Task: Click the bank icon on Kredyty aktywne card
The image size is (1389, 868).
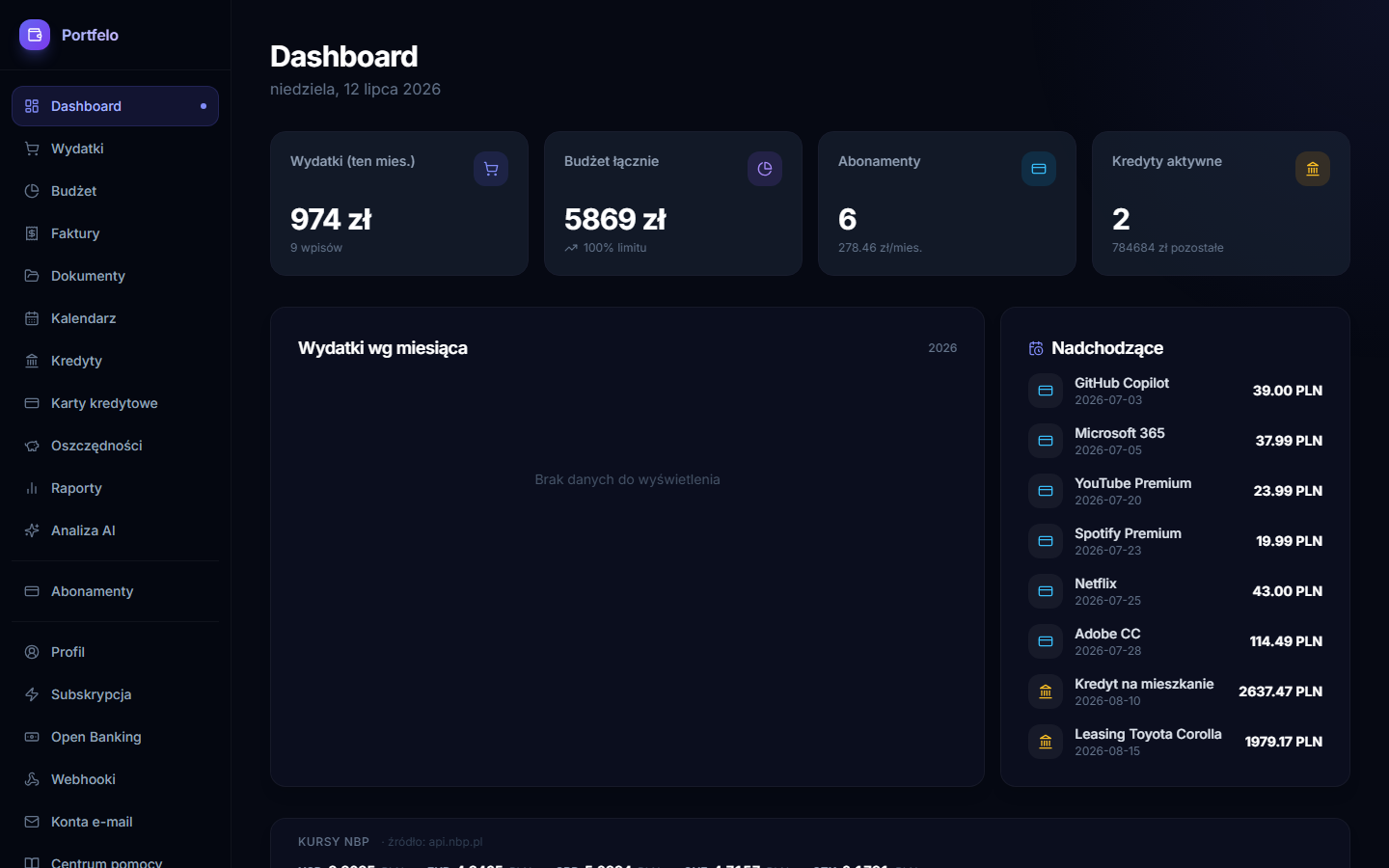Action: click(x=1313, y=169)
